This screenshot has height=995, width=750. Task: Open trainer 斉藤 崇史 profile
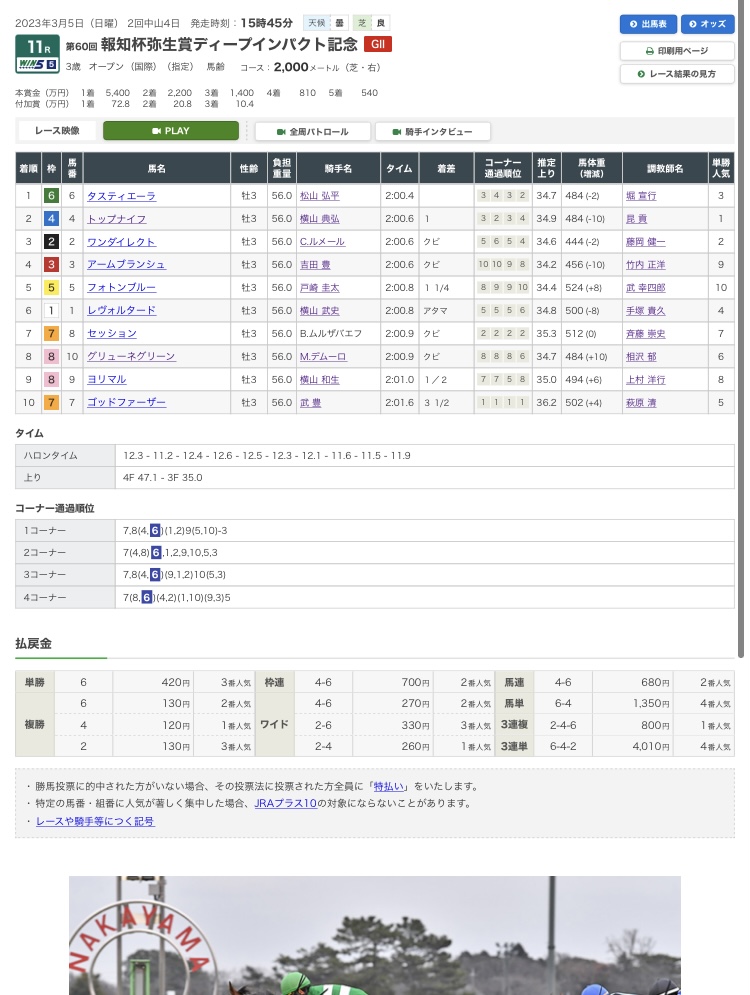click(x=645, y=333)
